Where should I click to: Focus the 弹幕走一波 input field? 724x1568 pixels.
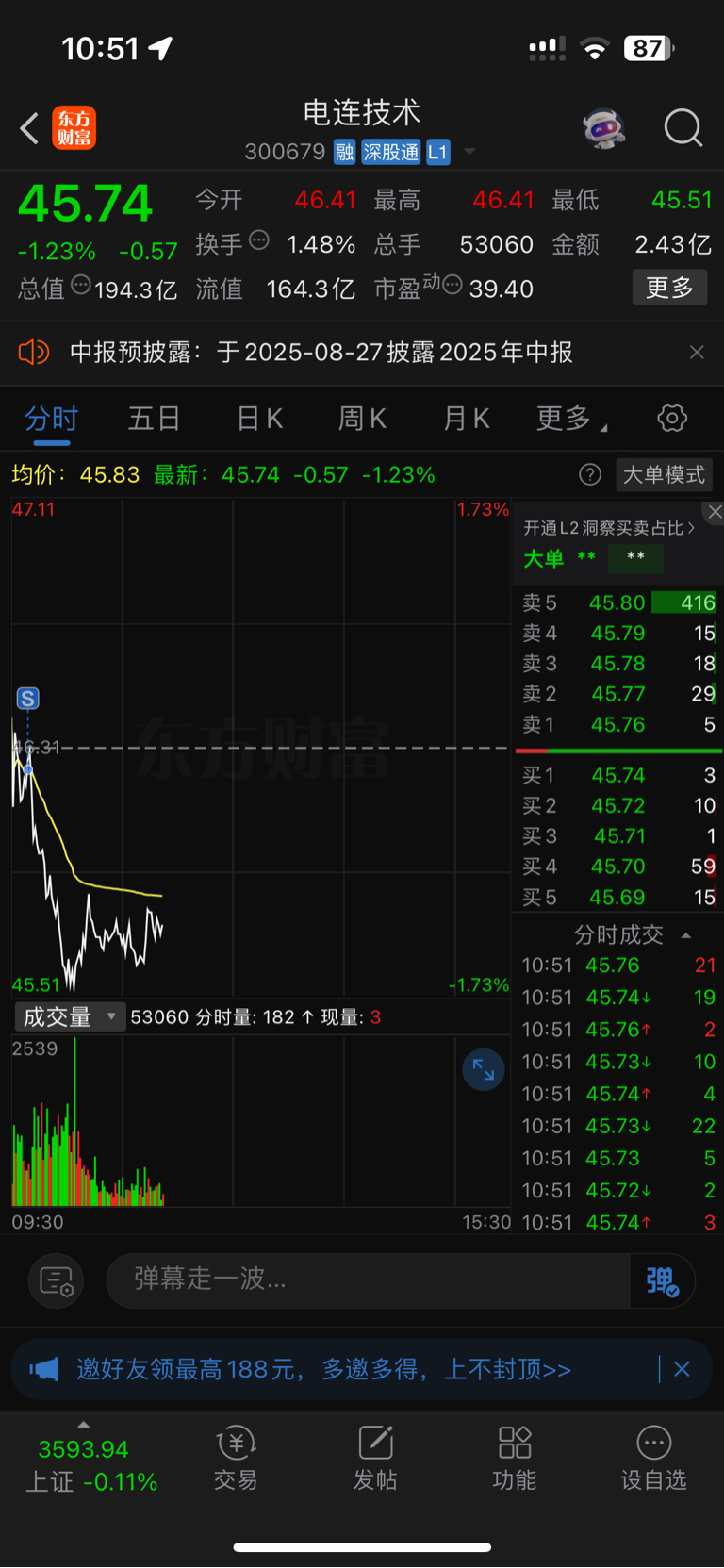[x=368, y=1280]
